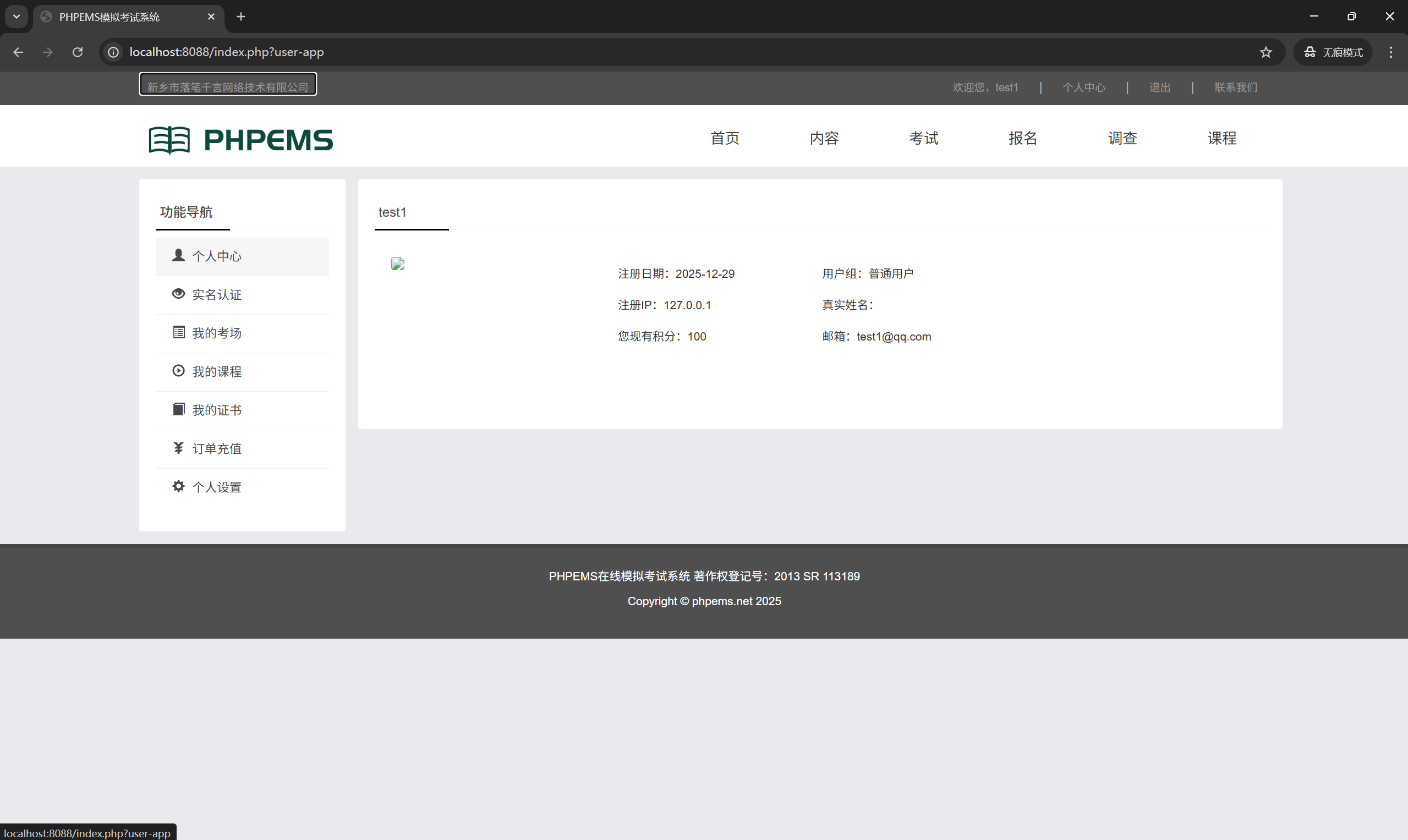This screenshot has width=1408, height=840.
Task: Click the person icon beside 个人中心
Action: tap(178, 255)
